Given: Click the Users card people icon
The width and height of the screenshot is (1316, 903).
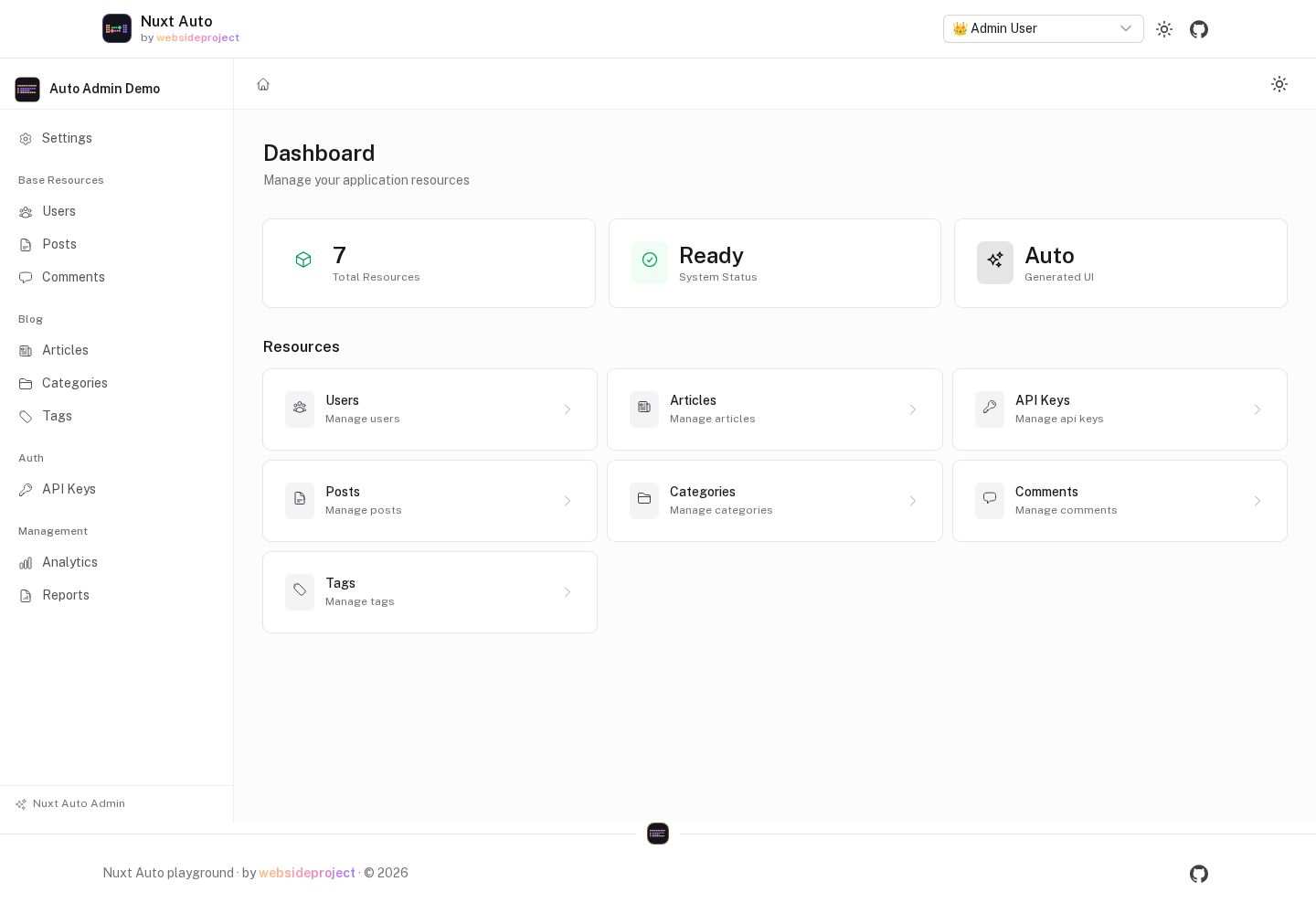Looking at the screenshot, I should click(300, 408).
